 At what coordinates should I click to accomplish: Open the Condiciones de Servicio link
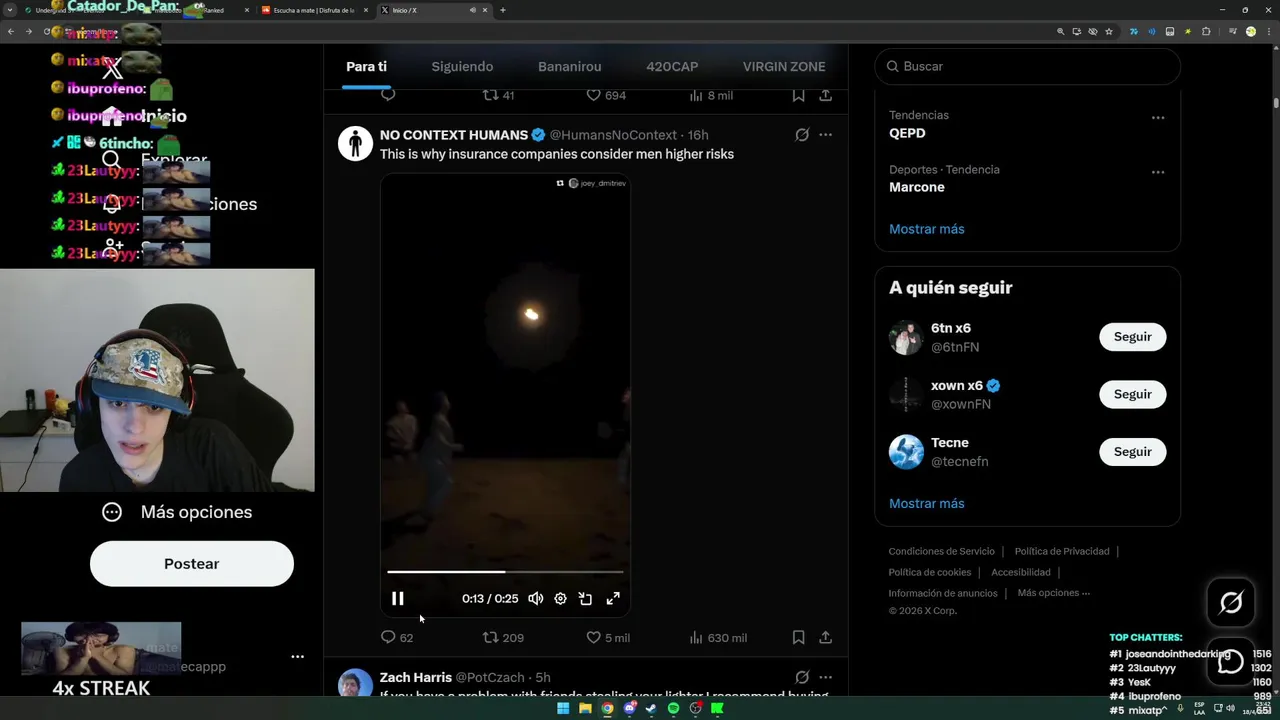pos(942,551)
